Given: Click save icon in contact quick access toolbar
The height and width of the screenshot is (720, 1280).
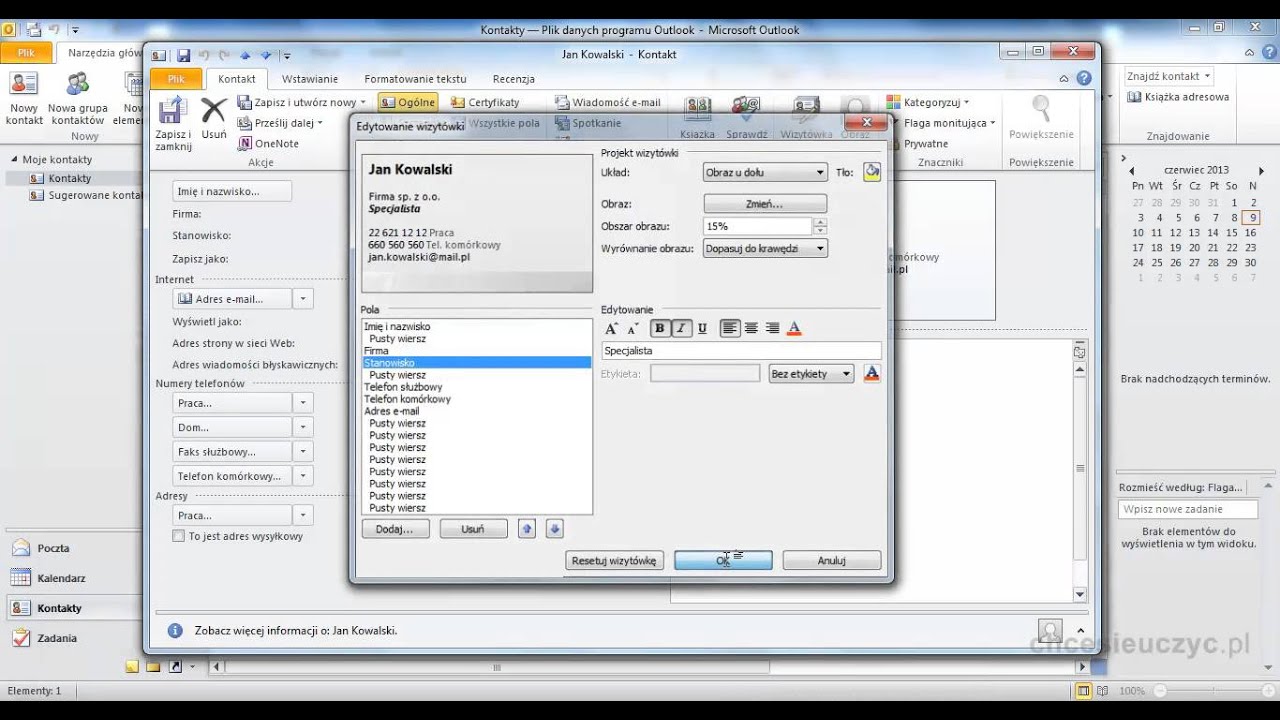Looking at the screenshot, I should pyautogui.click(x=184, y=55).
